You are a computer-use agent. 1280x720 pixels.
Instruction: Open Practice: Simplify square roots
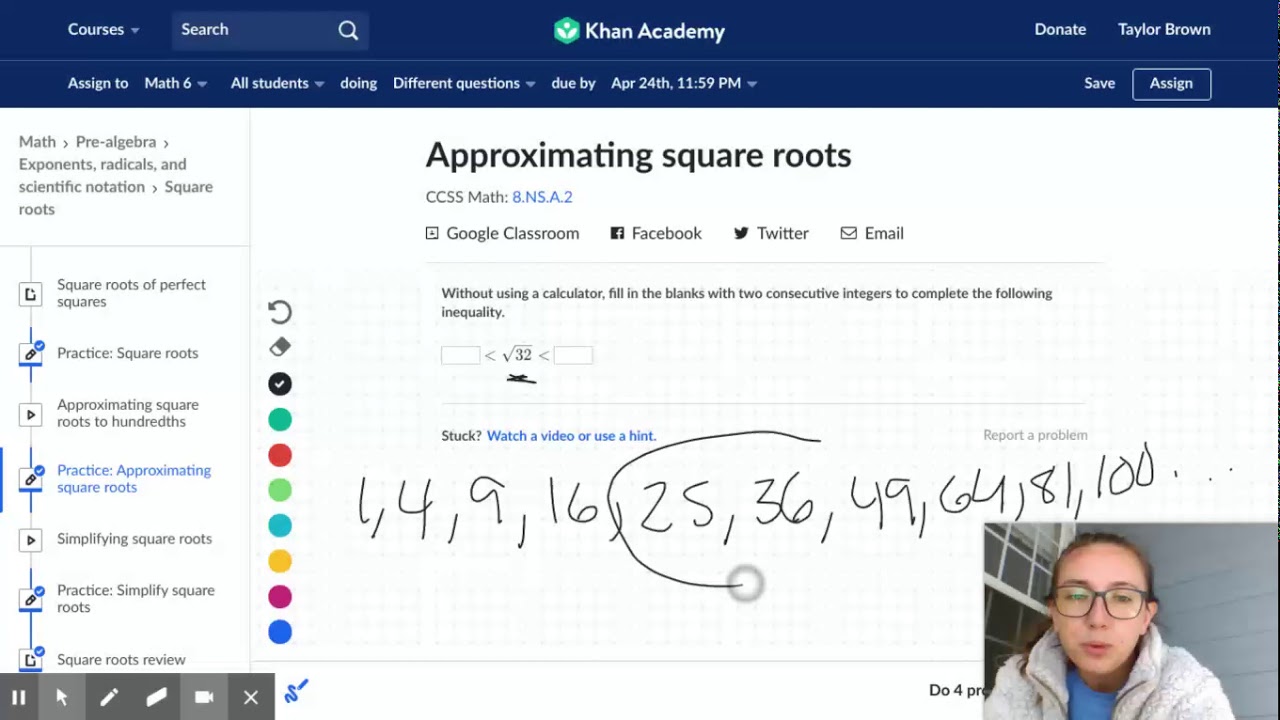pyautogui.click(x=136, y=598)
